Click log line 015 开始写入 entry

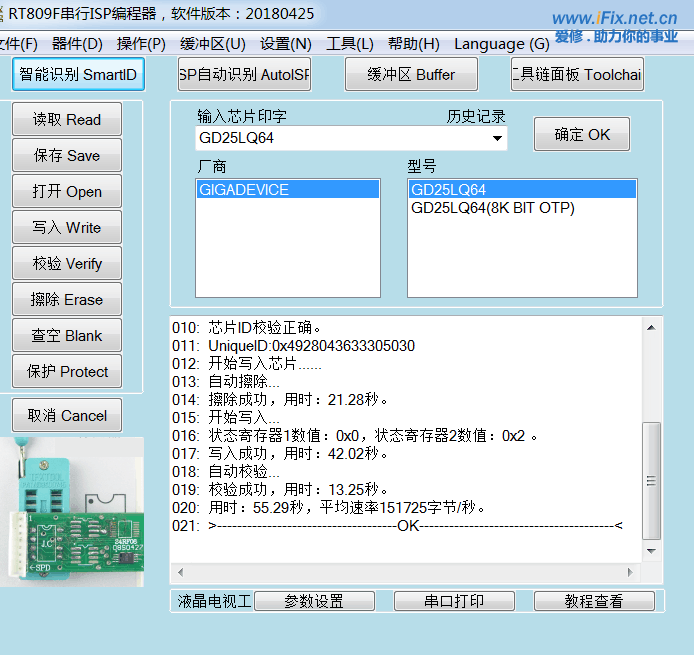(x=226, y=418)
